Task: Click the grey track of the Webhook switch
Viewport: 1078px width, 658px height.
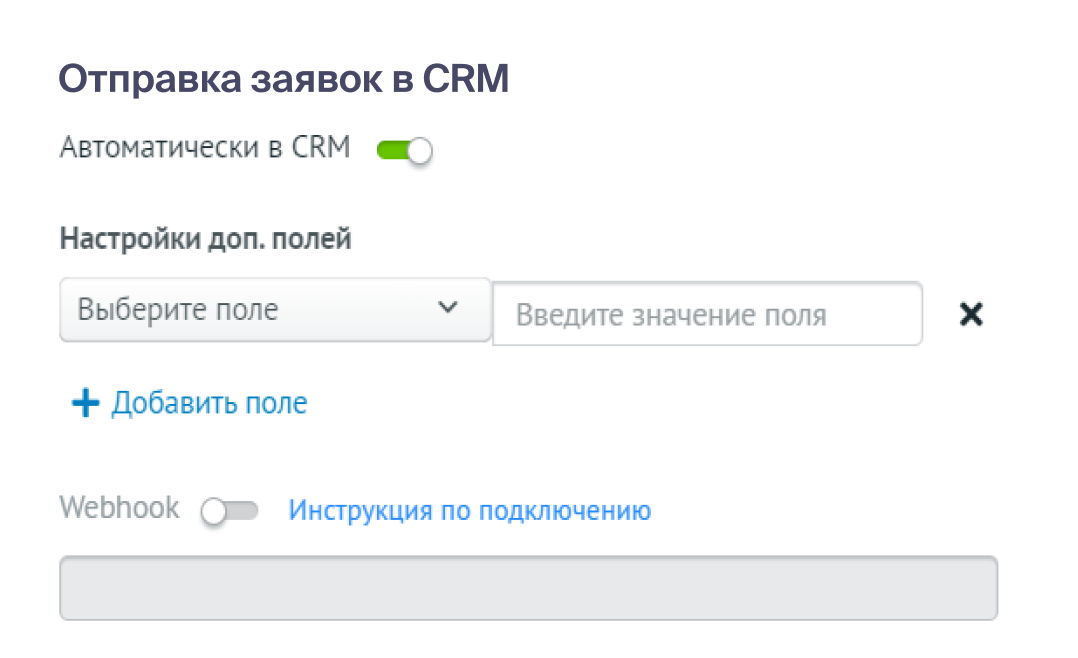Action: (243, 511)
